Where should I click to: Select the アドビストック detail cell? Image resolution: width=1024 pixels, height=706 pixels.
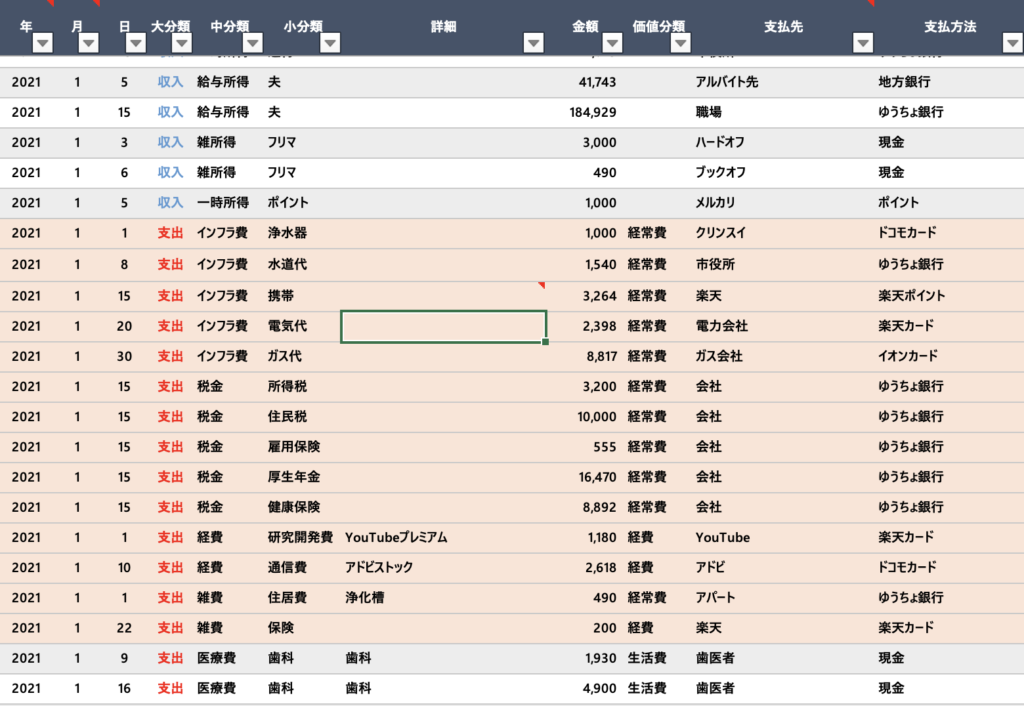click(x=379, y=568)
